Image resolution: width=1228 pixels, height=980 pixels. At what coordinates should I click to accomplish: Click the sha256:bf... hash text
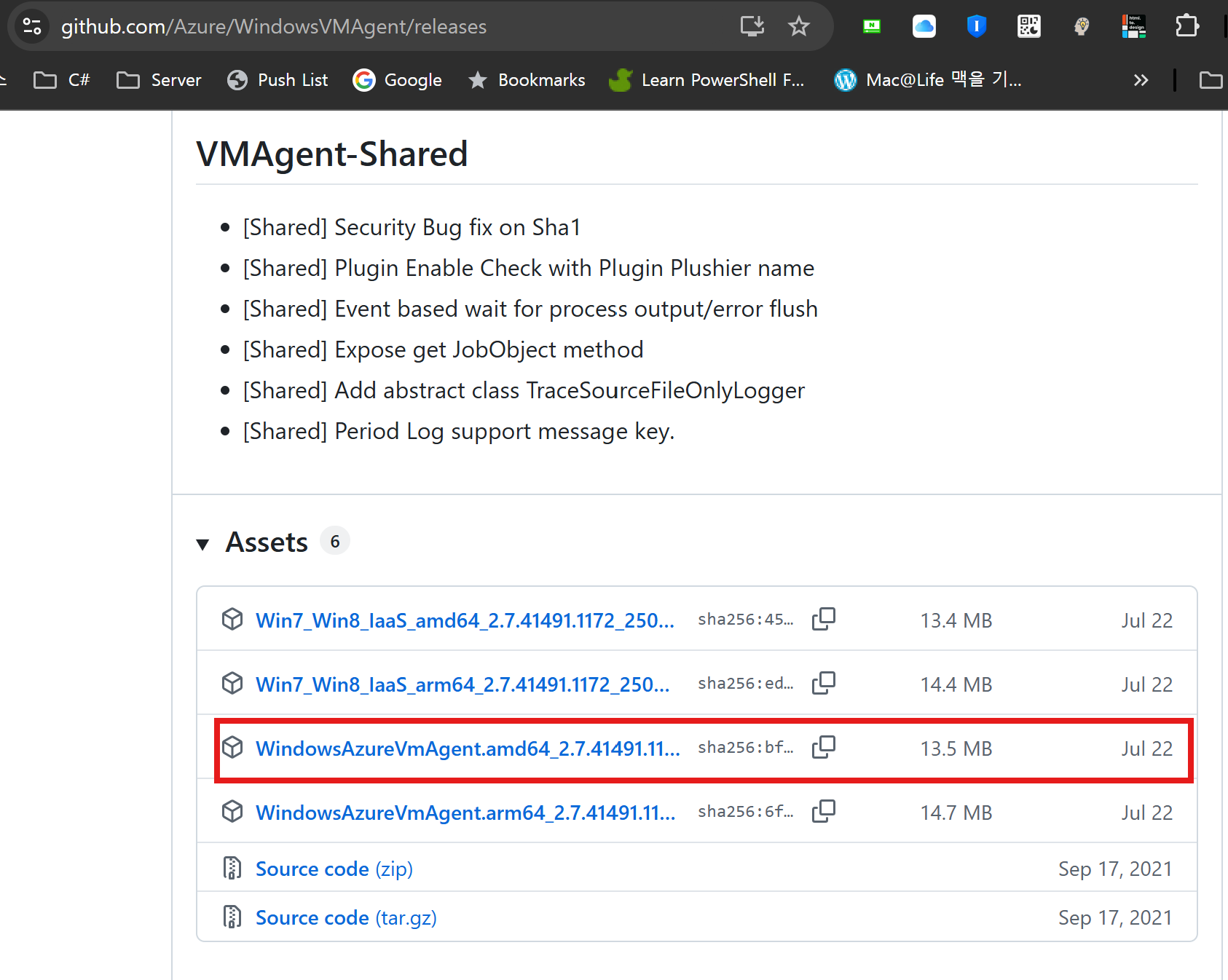(x=746, y=748)
